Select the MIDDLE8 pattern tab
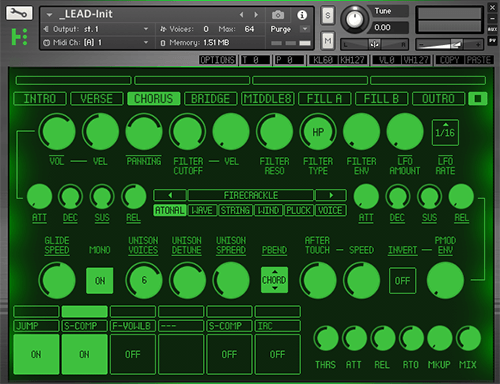500x384 pixels. pos(268,99)
